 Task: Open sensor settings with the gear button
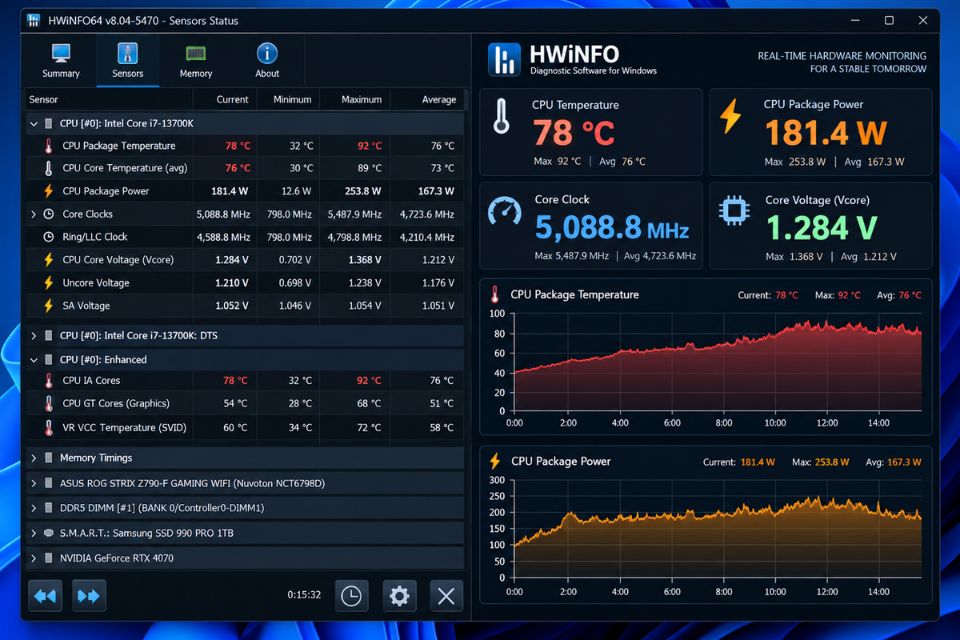[x=399, y=595]
